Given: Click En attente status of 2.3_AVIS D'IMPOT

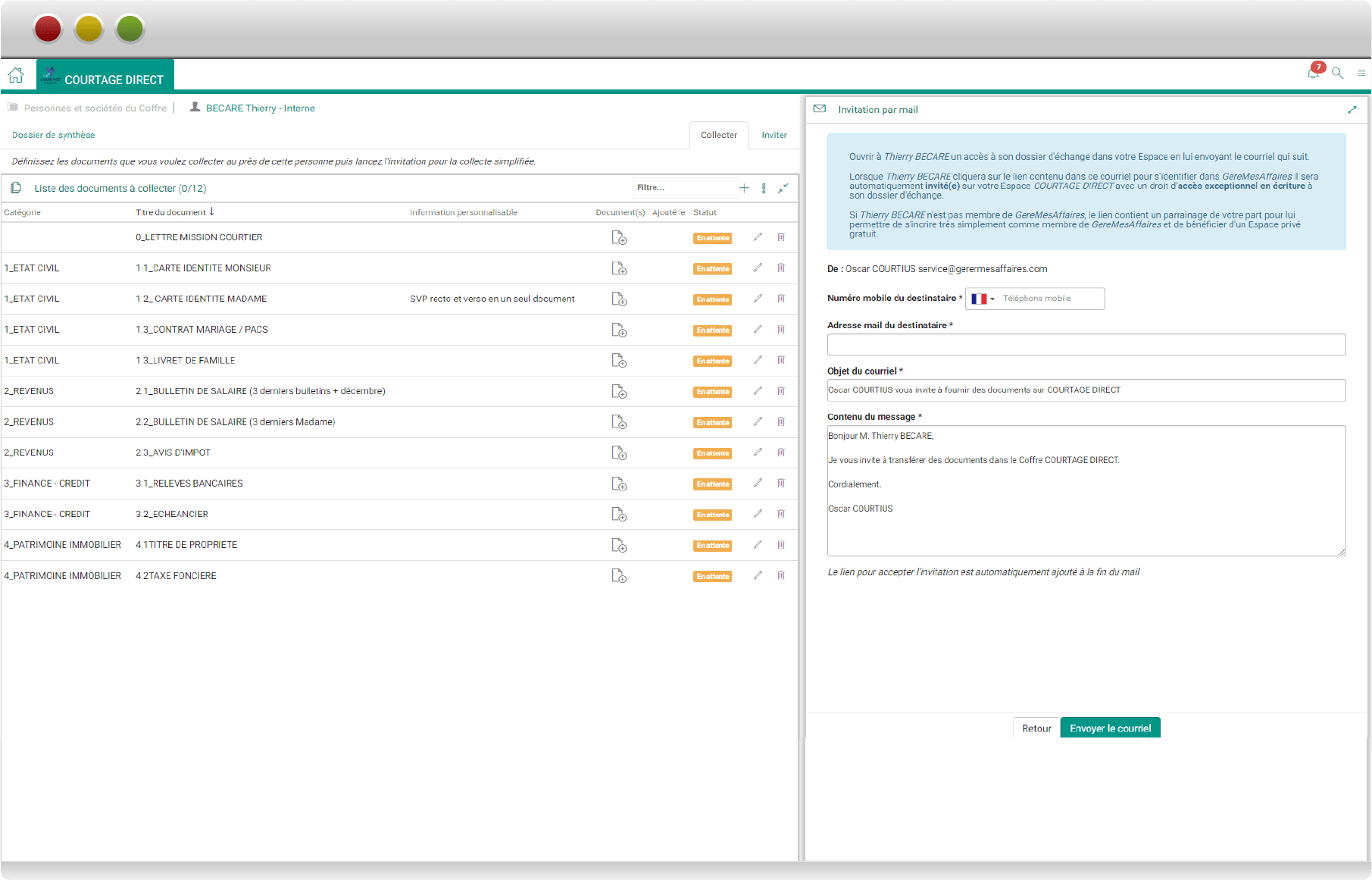Looking at the screenshot, I should pos(712,453).
